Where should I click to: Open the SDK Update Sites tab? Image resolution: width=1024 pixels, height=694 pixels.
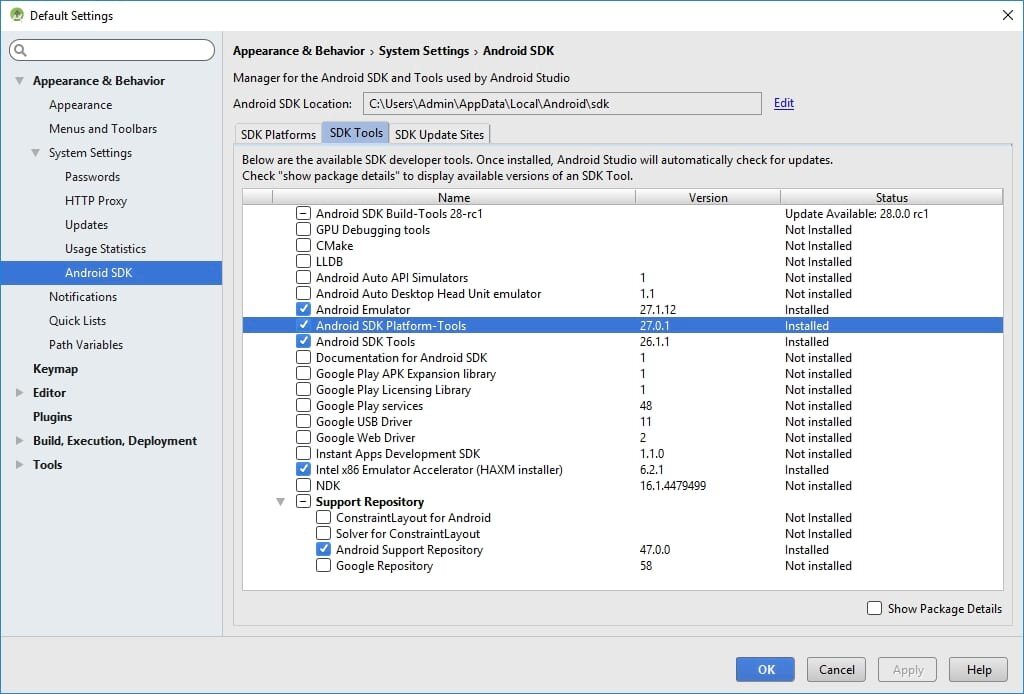click(x=440, y=134)
